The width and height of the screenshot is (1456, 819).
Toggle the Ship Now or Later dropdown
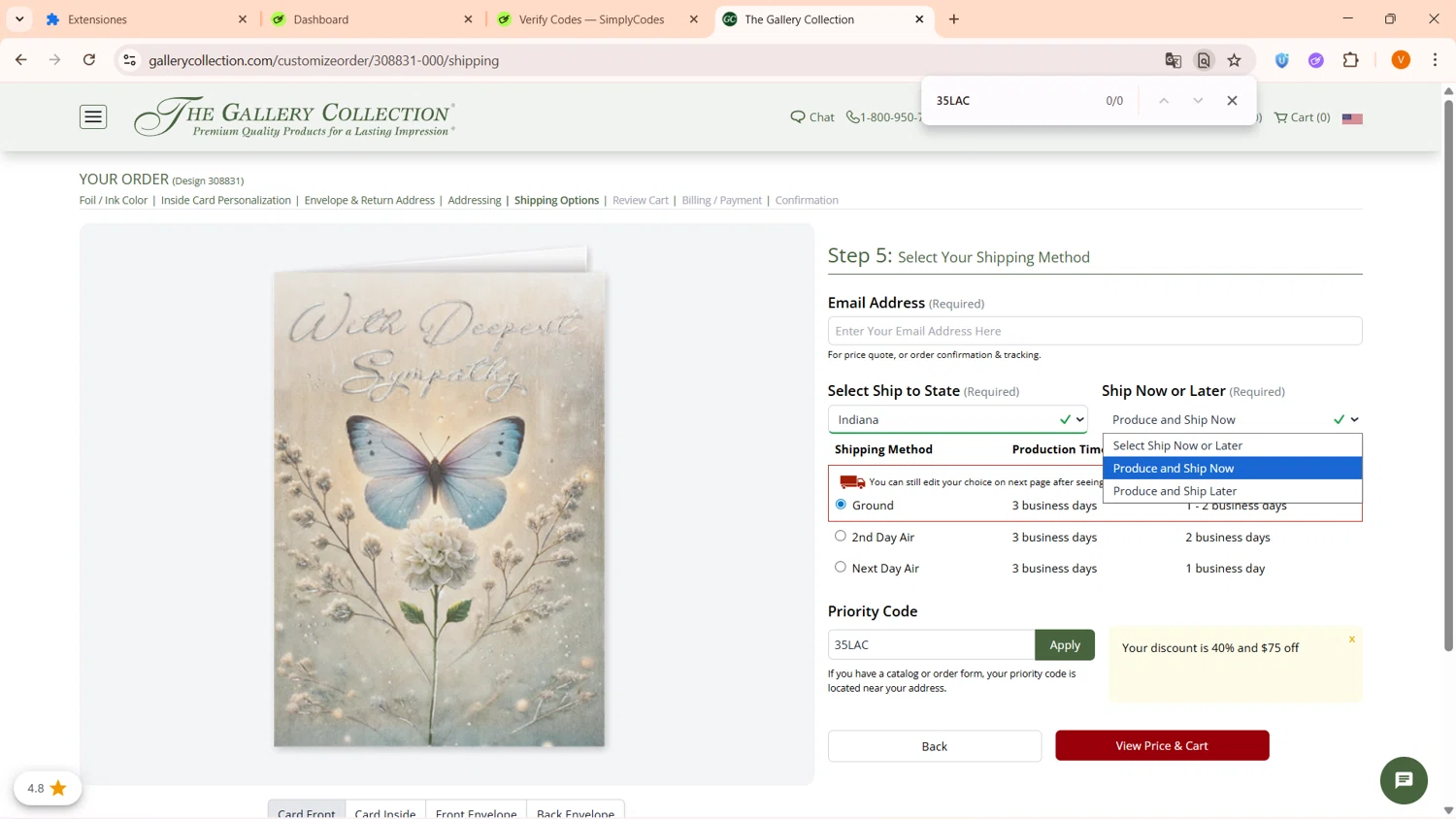pos(1233,419)
